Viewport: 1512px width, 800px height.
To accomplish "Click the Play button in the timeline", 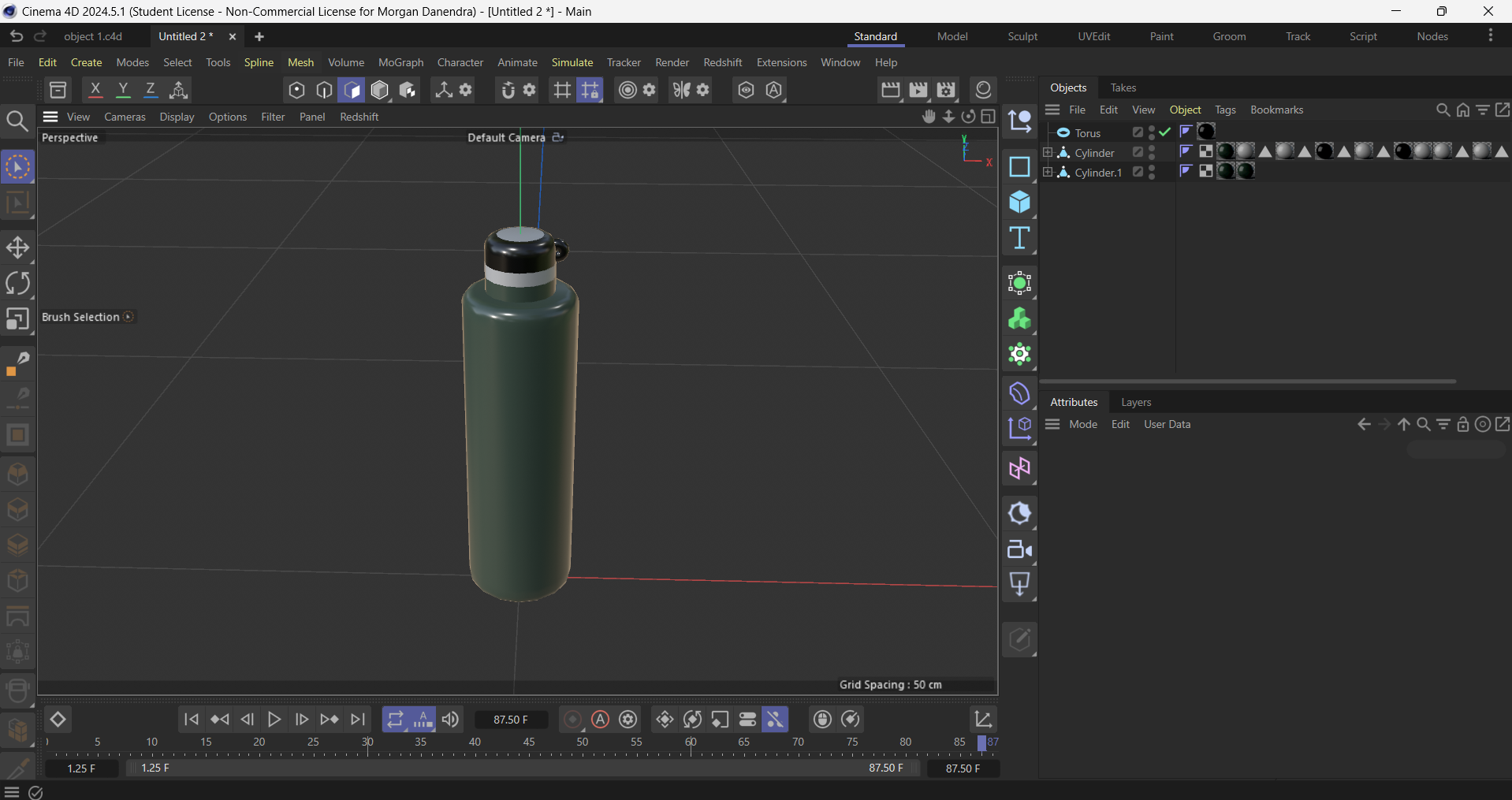I will (274, 719).
